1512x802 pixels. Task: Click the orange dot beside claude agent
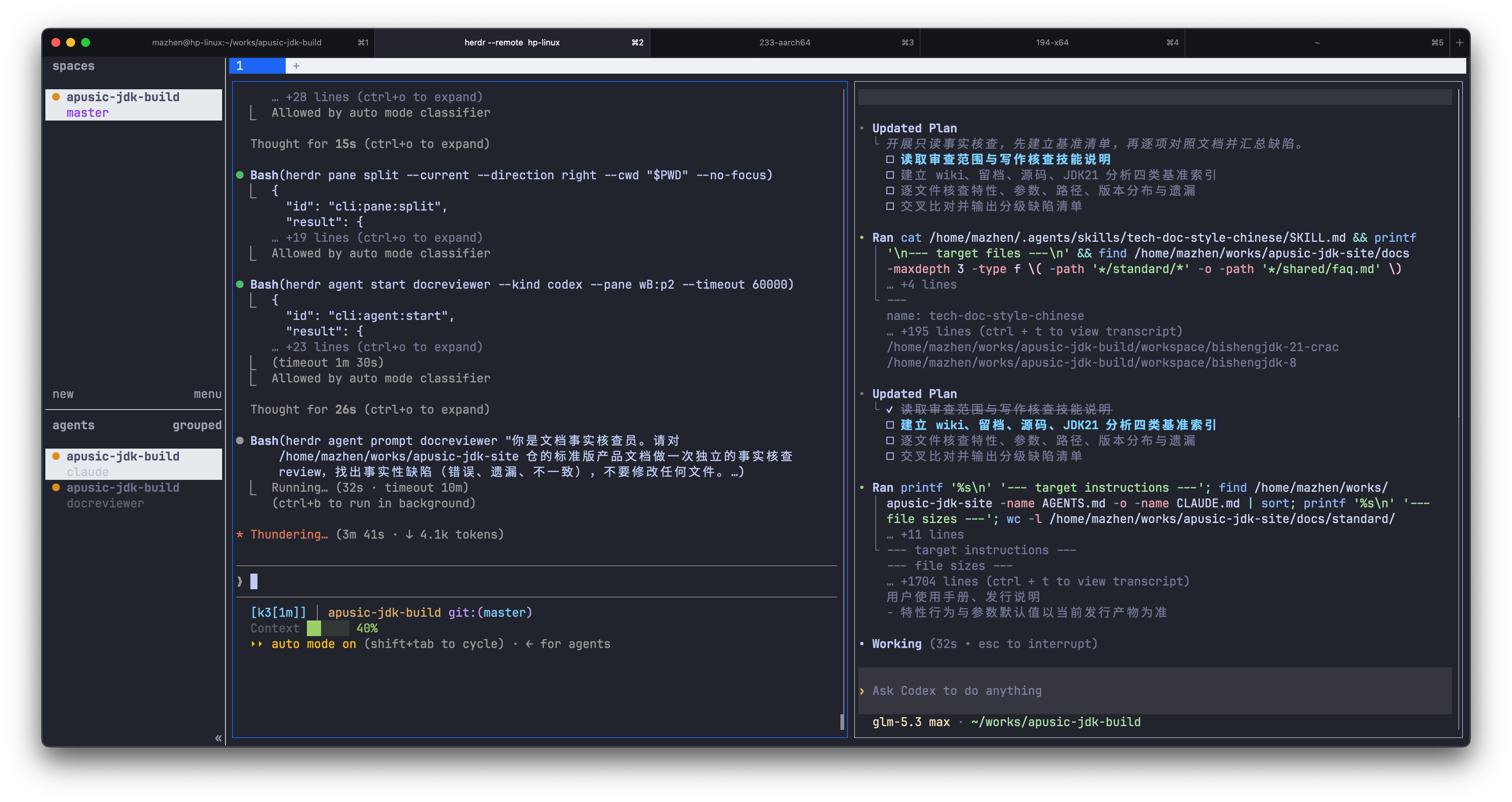point(56,456)
